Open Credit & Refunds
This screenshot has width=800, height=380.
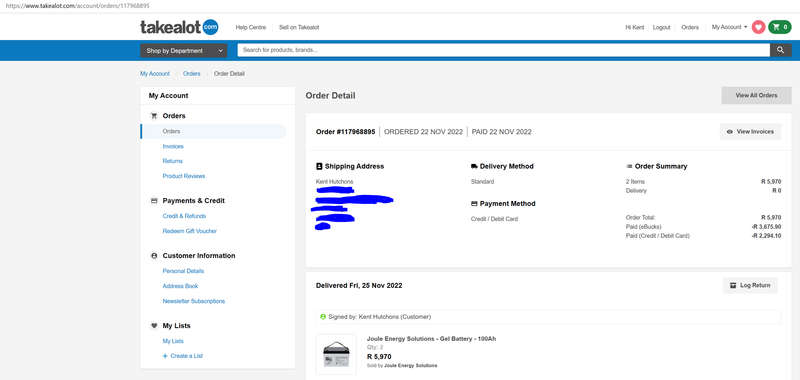184,216
